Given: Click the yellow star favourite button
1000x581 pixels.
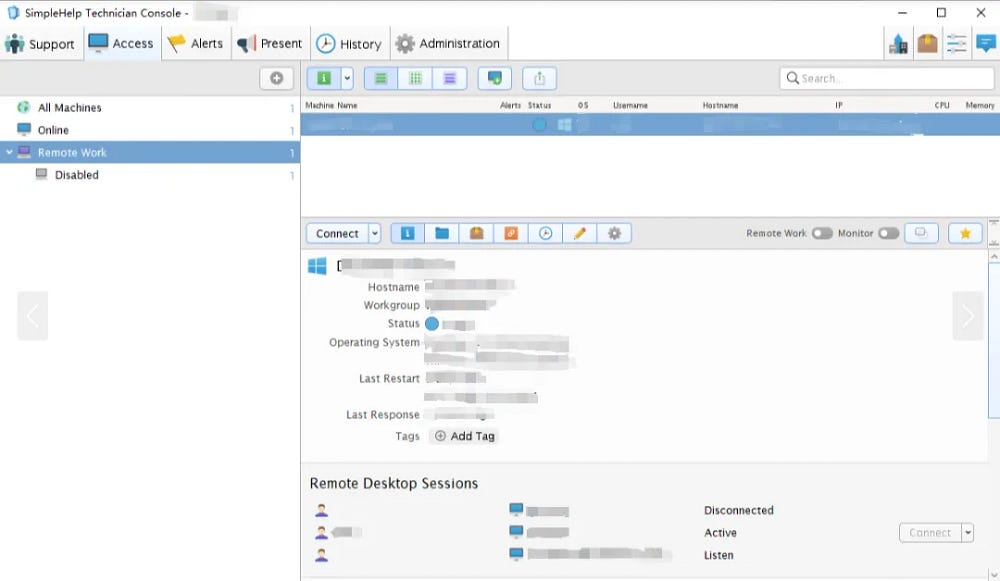Looking at the screenshot, I should pyautogui.click(x=965, y=233).
